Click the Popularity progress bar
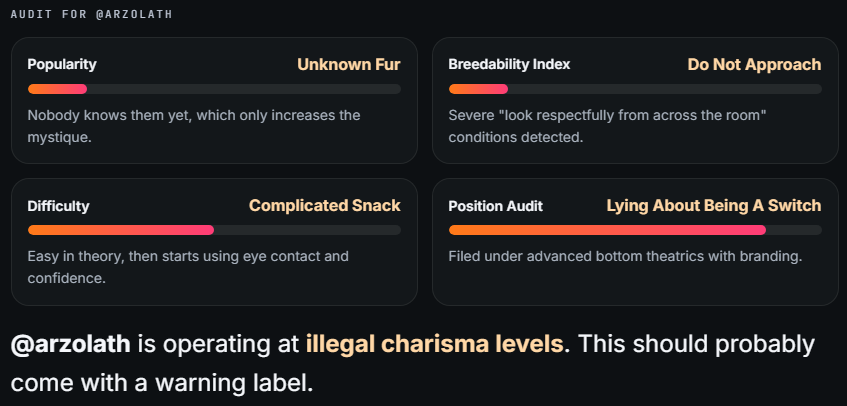The image size is (847, 406). (x=214, y=89)
